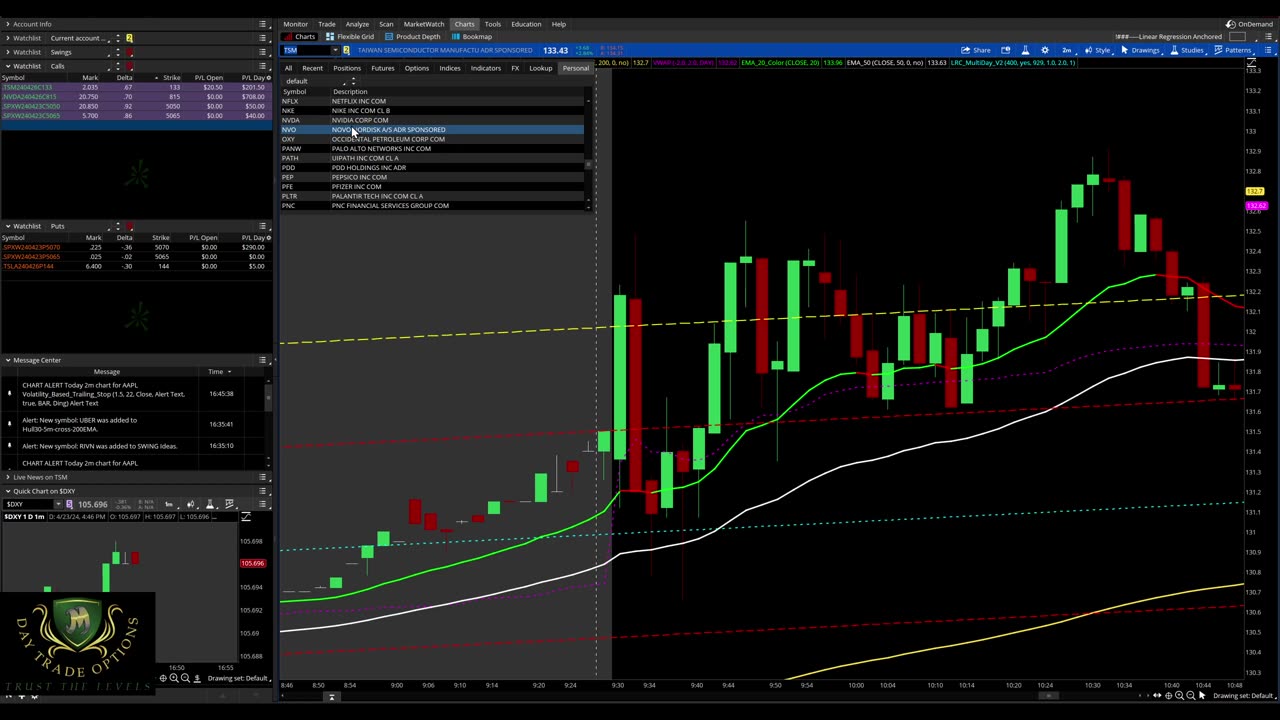Click the yellow link color icon for Current account

(x=129, y=38)
